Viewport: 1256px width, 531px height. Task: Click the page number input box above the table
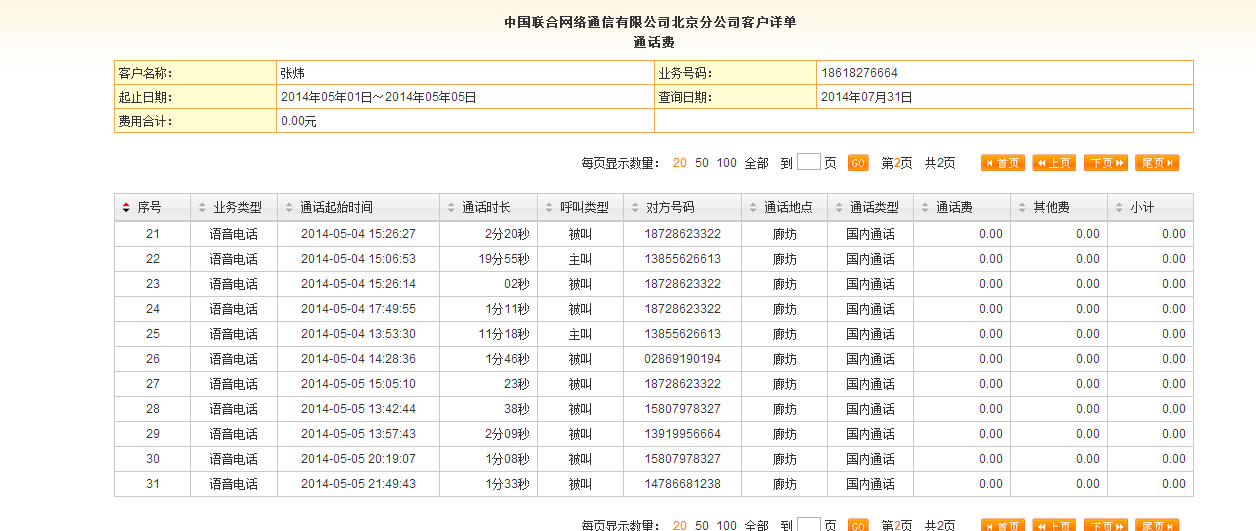click(x=809, y=162)
